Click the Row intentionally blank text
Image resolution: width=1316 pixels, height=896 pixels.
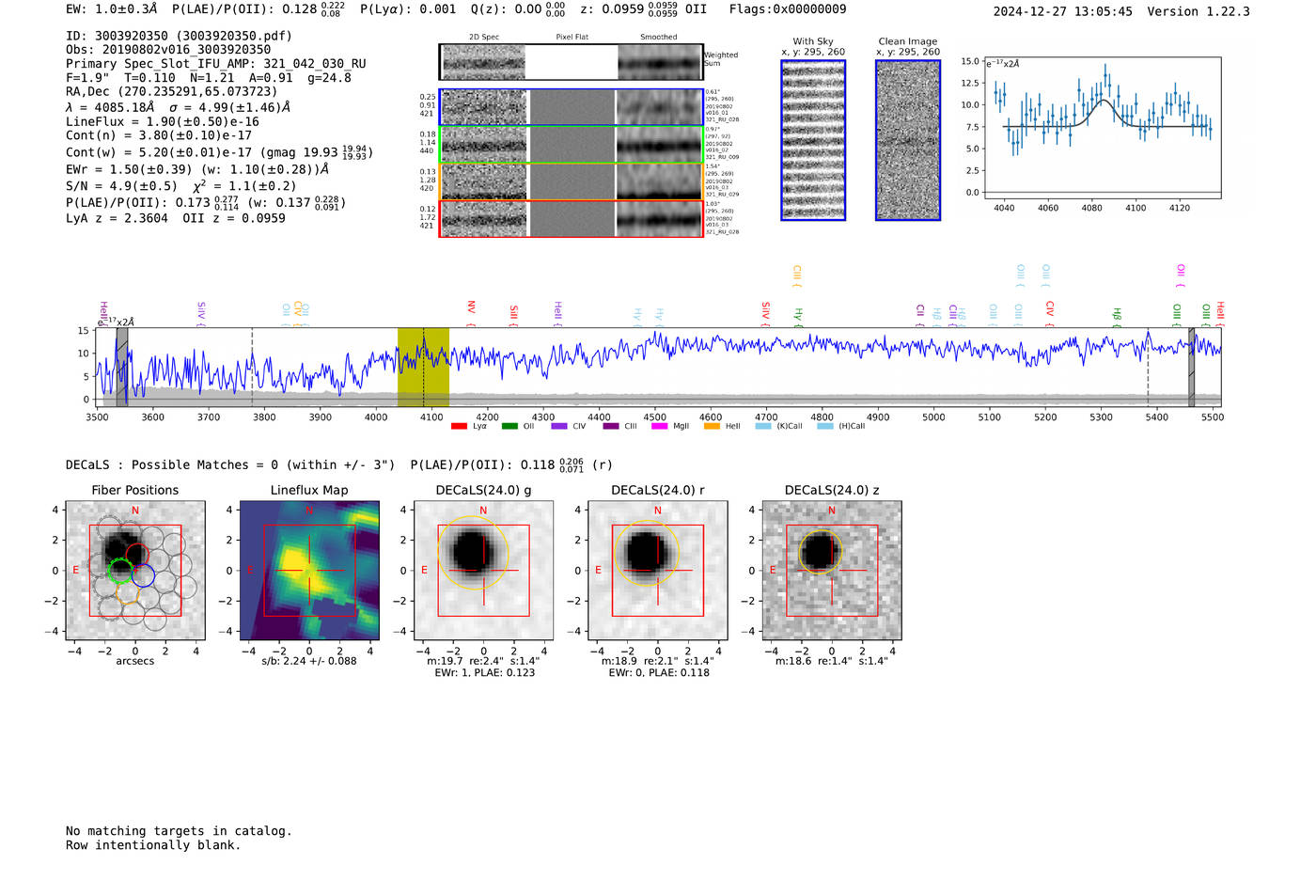pyautogui.click(x=153, y=845)
